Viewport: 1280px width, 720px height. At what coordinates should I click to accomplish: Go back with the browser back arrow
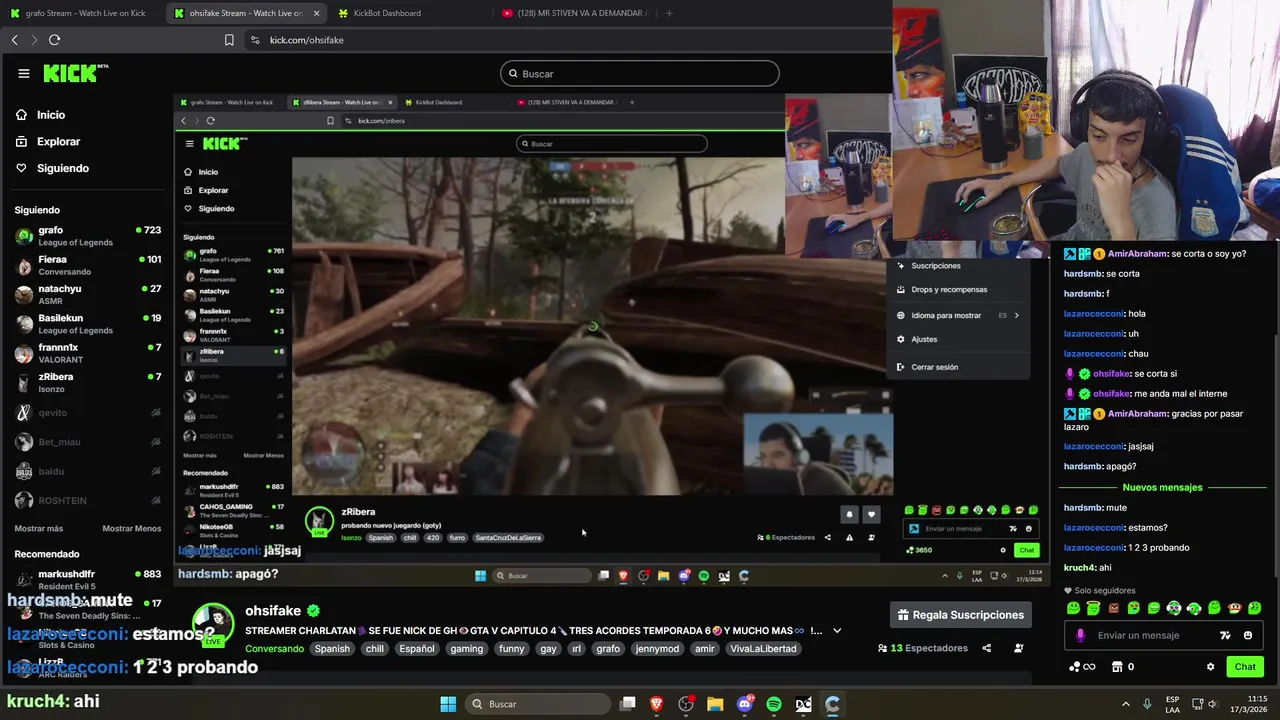[x=14, y=40]
